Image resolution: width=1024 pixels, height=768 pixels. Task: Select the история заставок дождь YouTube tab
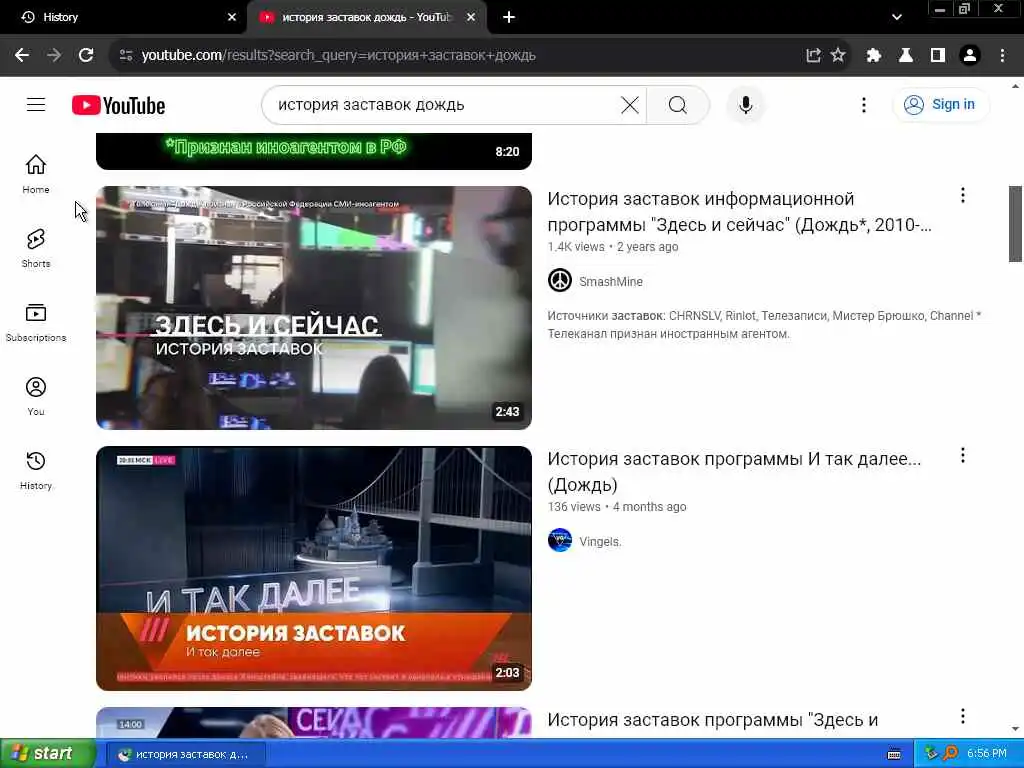coord(366,17)
